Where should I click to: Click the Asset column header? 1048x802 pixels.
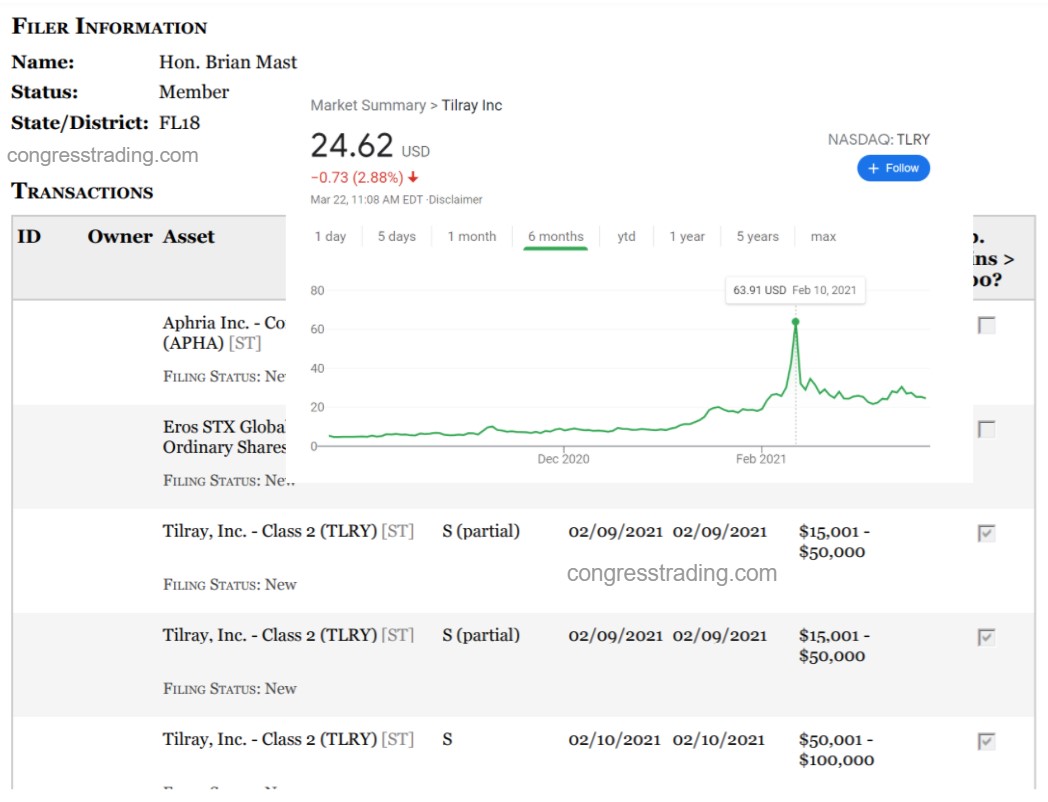pos(188,237)
